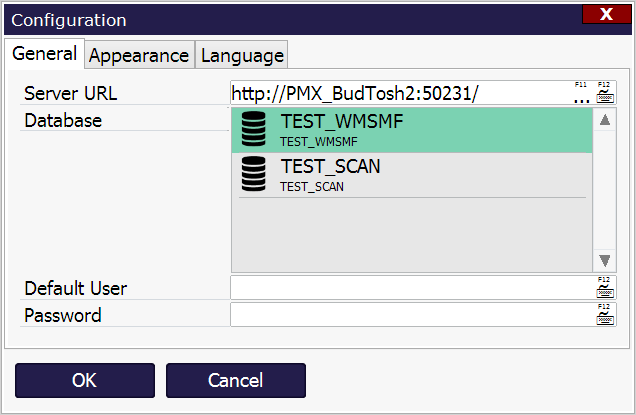Click the F12 keyboard icon for Default User

pos(605,288)
